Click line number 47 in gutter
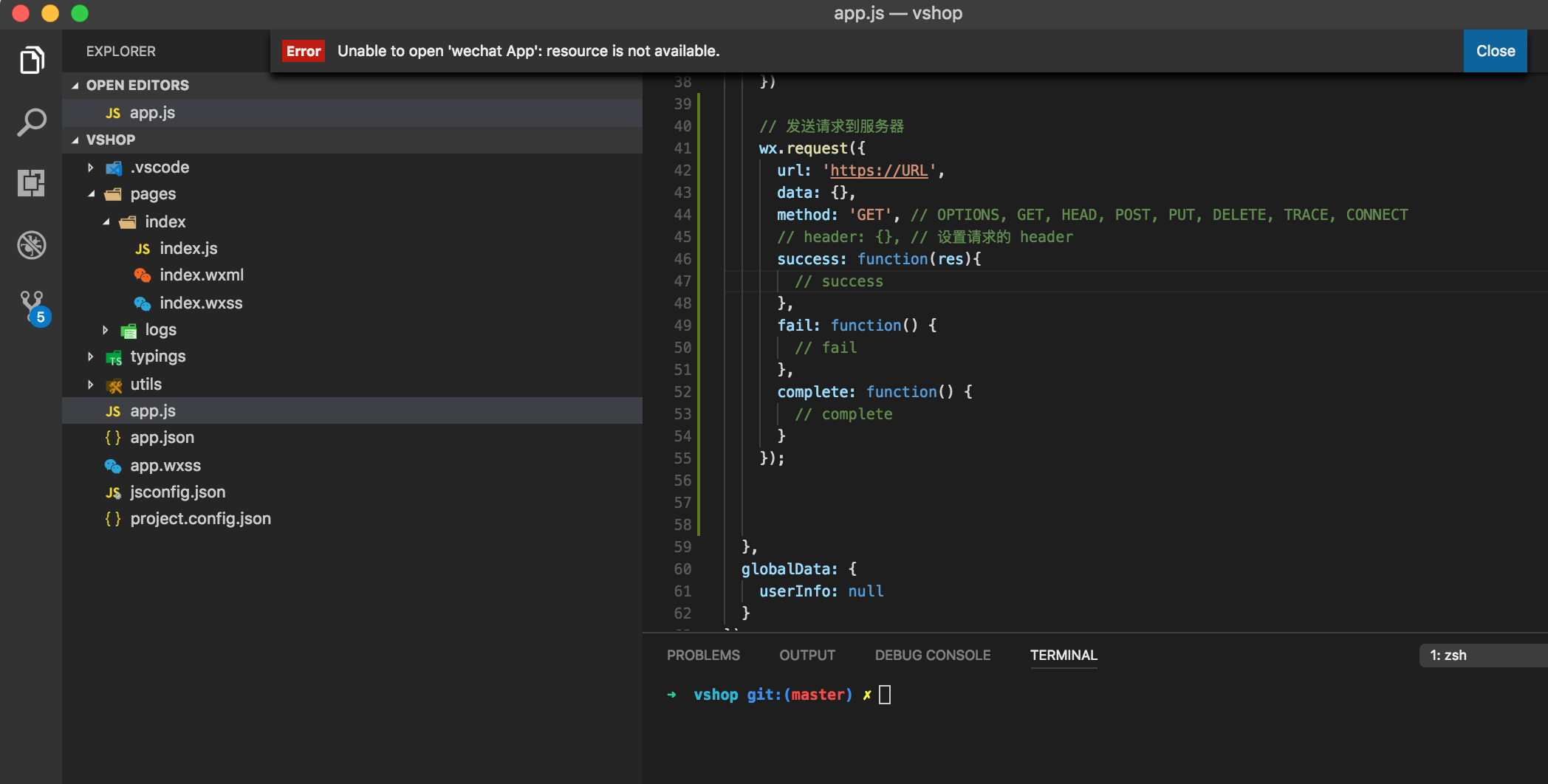1548x784 pixels. click(x=682, y=281)
